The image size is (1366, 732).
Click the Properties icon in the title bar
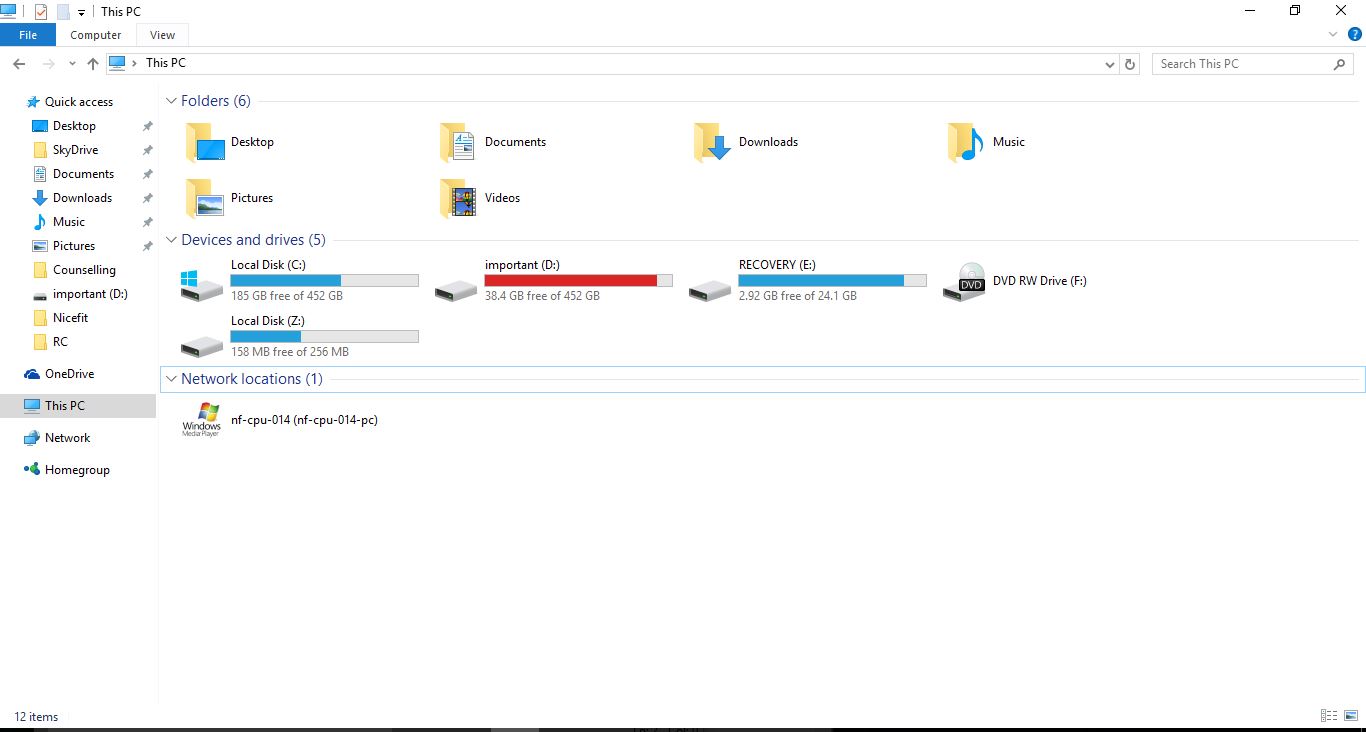41,11
